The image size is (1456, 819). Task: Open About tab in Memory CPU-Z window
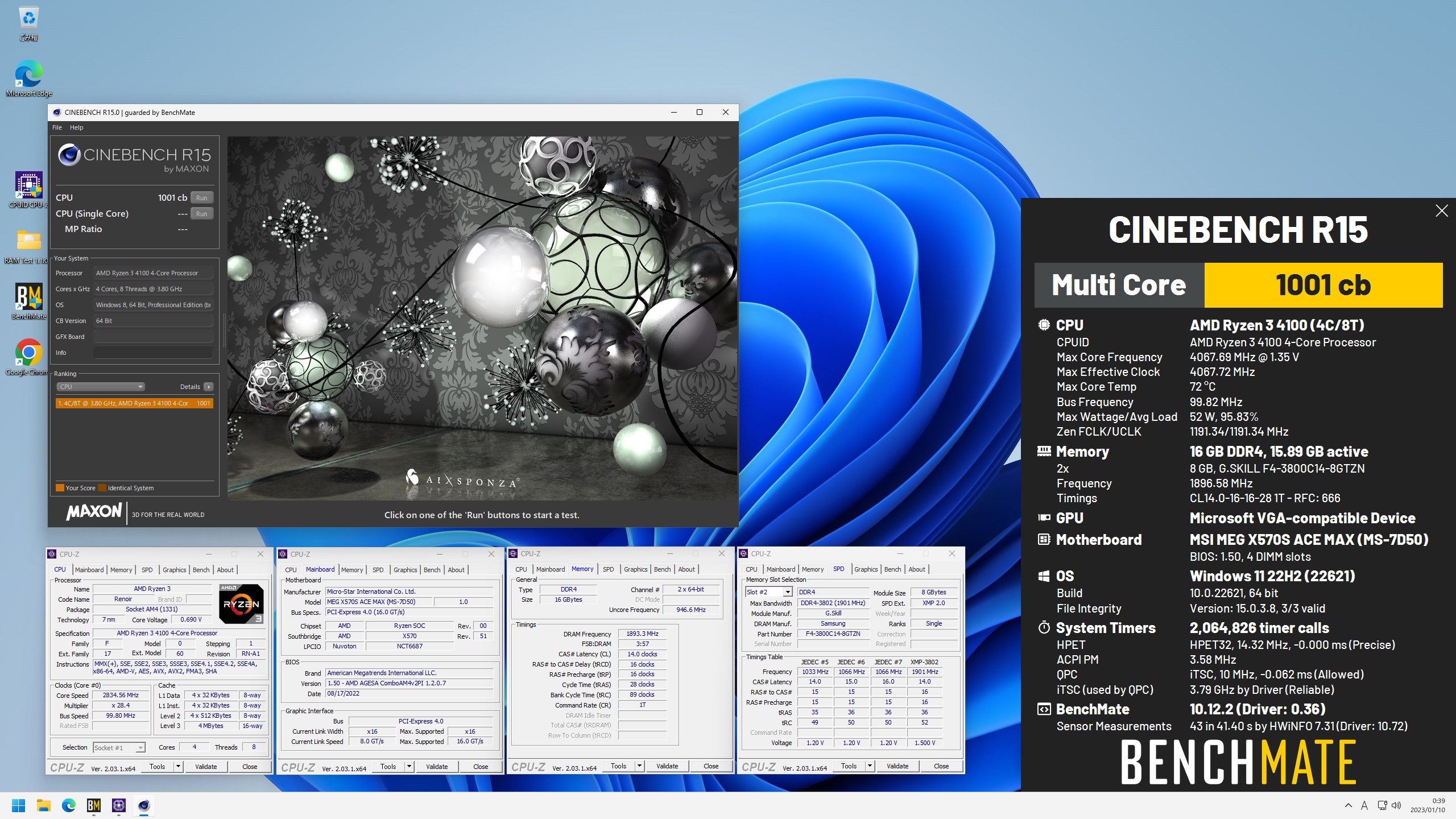pyautogui.click(x=686, y=569)
